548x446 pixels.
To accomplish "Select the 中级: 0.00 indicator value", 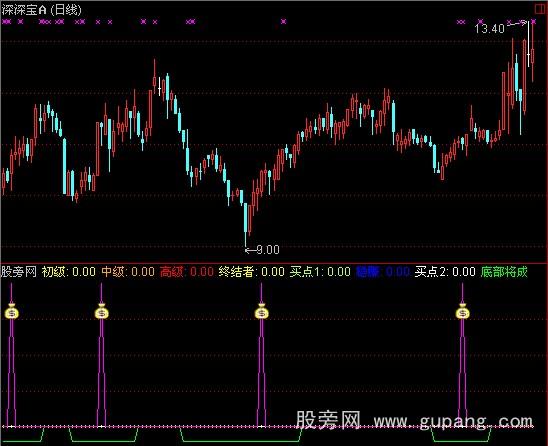I will 128,272.
